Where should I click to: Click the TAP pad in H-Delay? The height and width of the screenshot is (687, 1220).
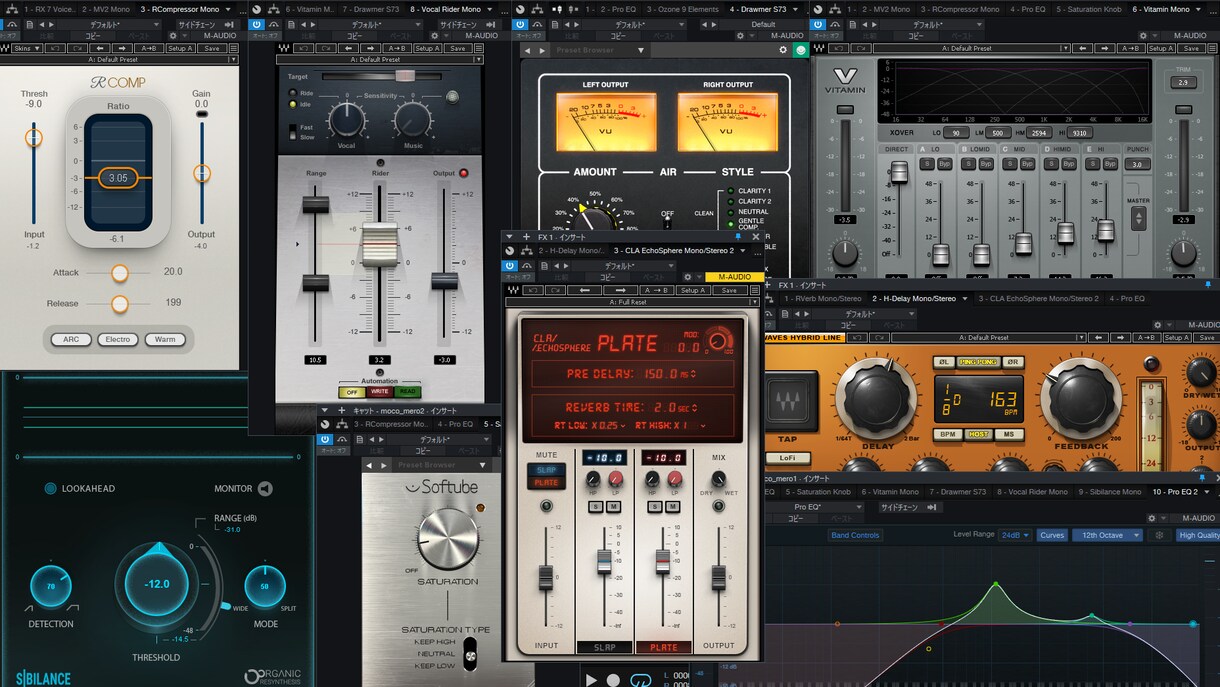(792, 402)
